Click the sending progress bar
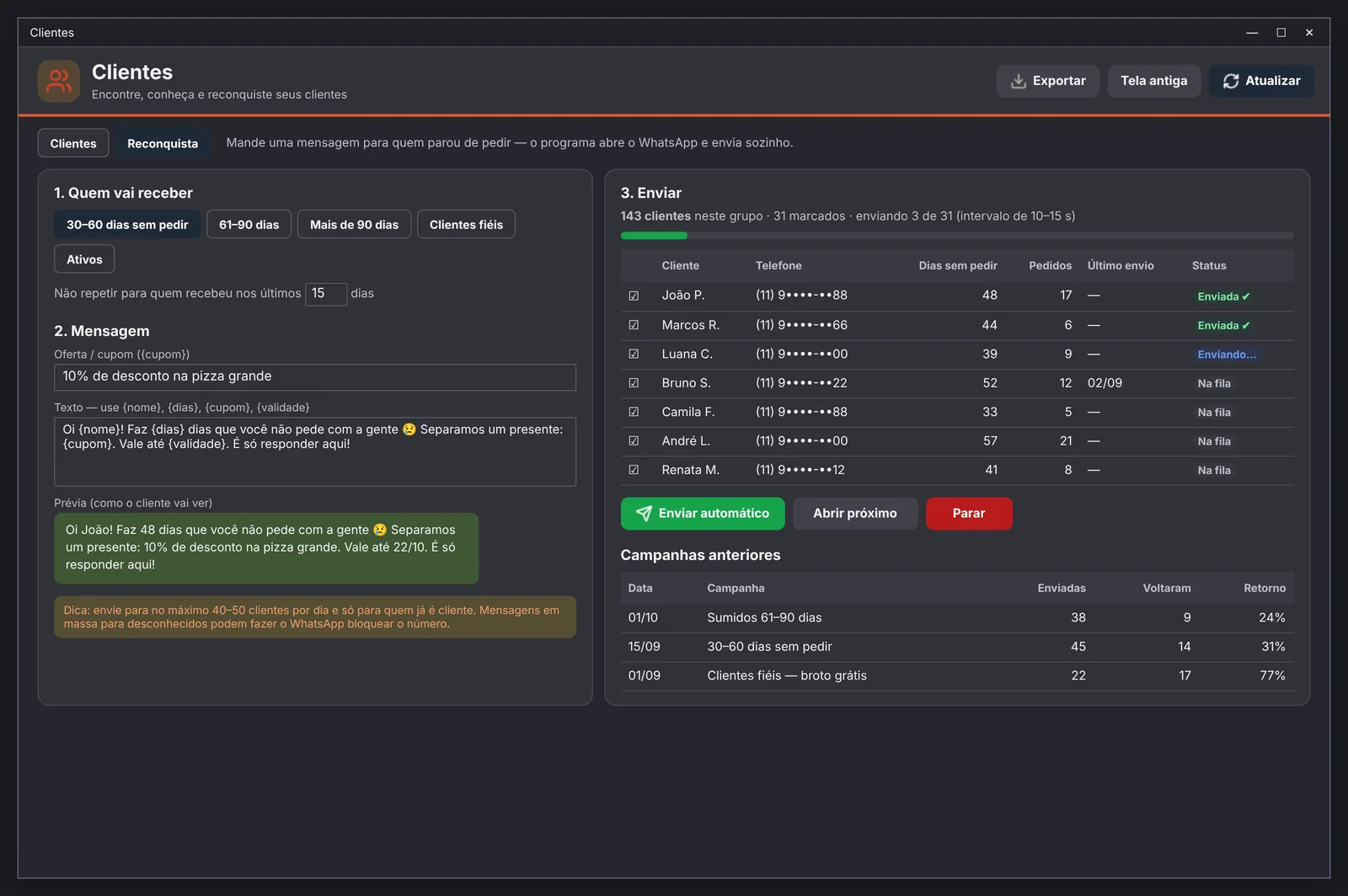The height and width of the screenshot is (896, 1348). point(957,236)
